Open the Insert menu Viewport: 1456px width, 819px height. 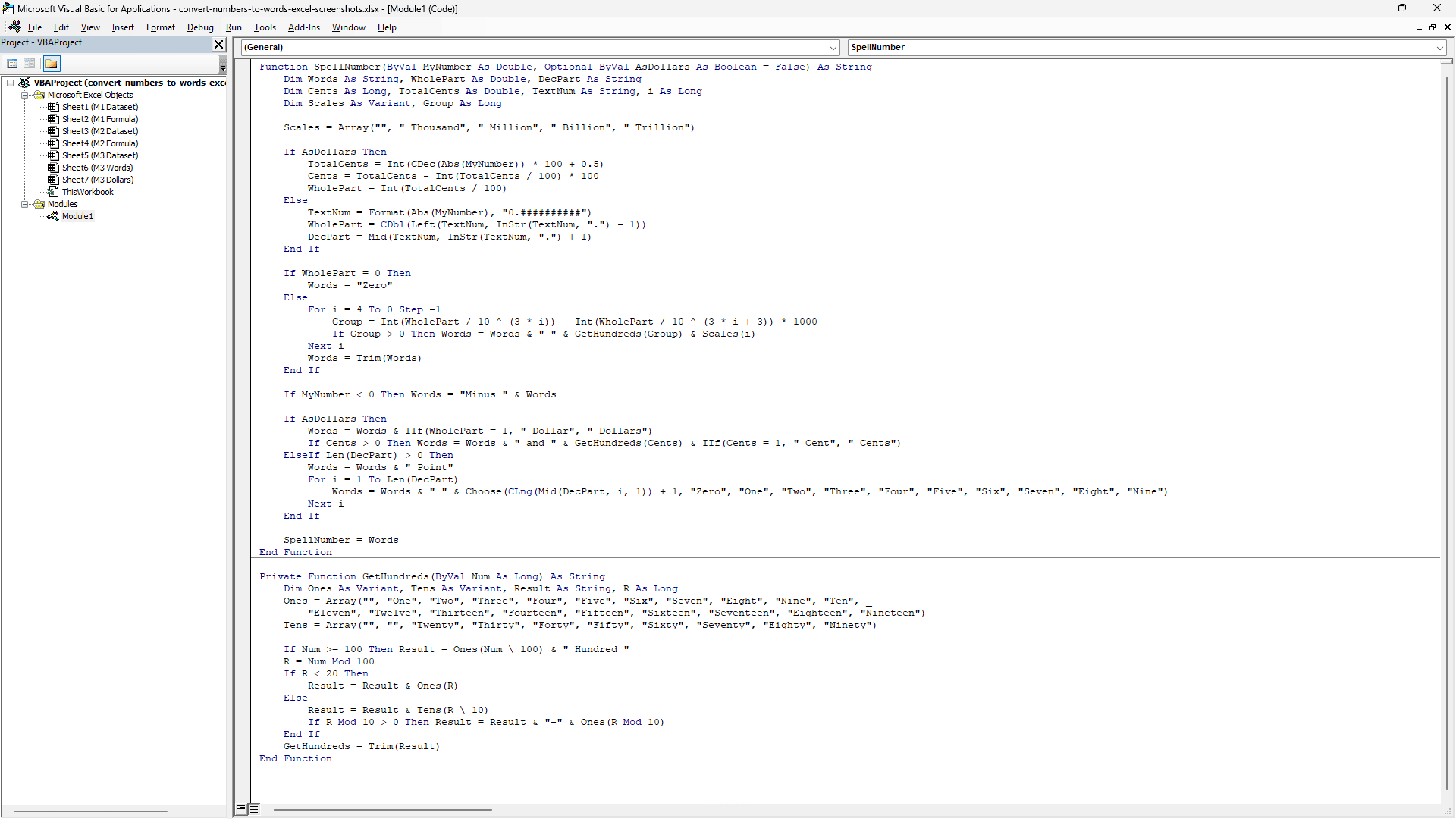point(123,27)
